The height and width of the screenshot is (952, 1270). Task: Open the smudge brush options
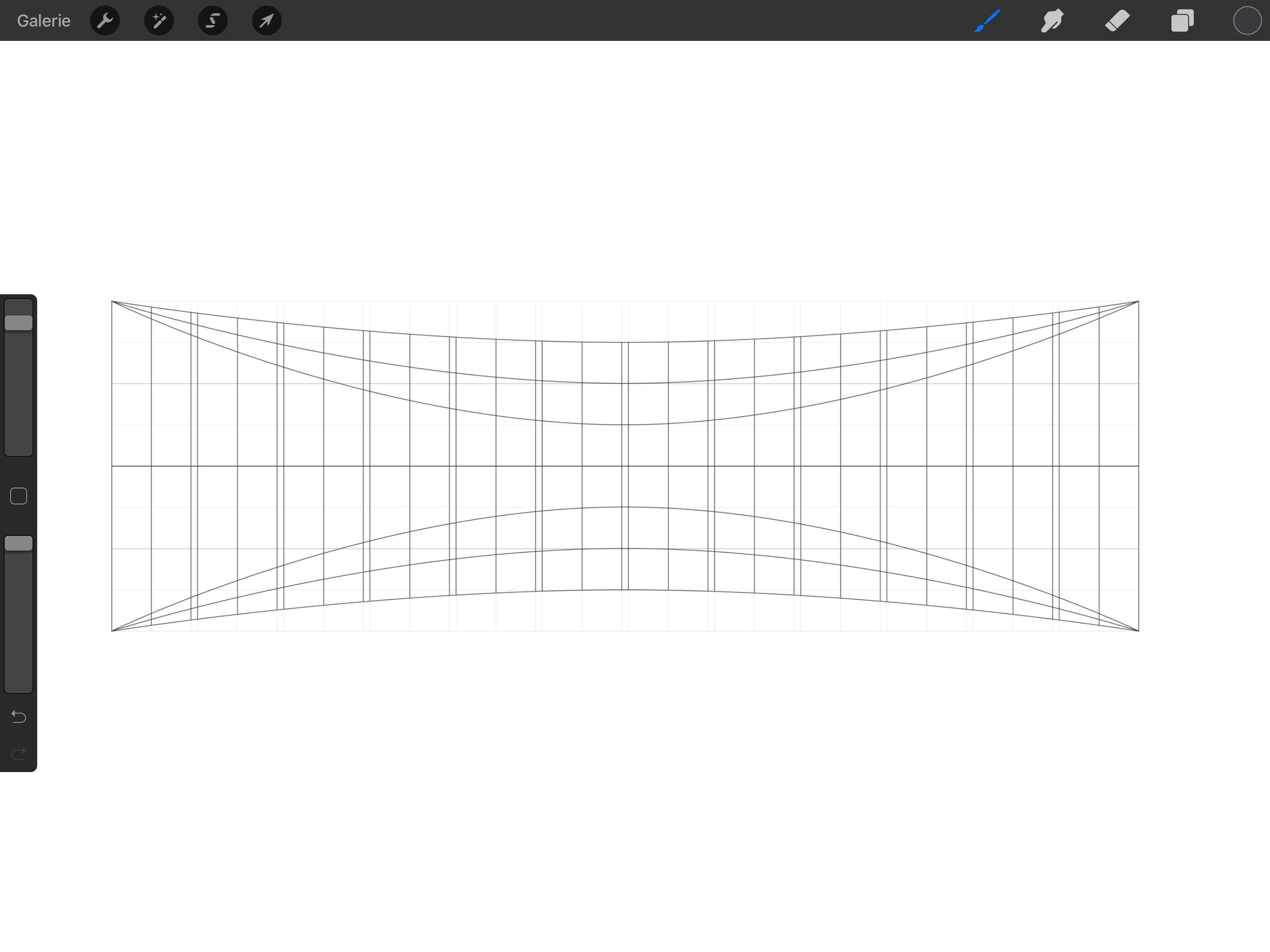click(x=1053, y=20)
